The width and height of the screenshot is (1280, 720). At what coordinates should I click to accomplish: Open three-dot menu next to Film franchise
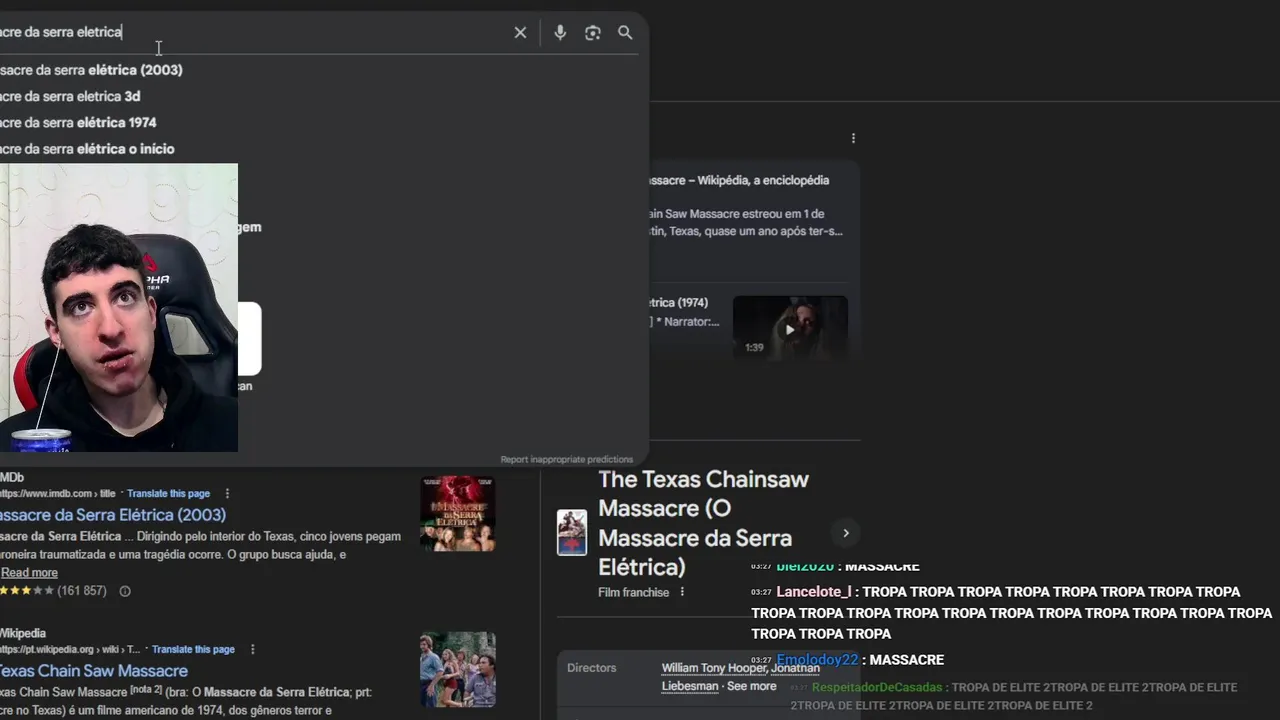coord(682,592)
